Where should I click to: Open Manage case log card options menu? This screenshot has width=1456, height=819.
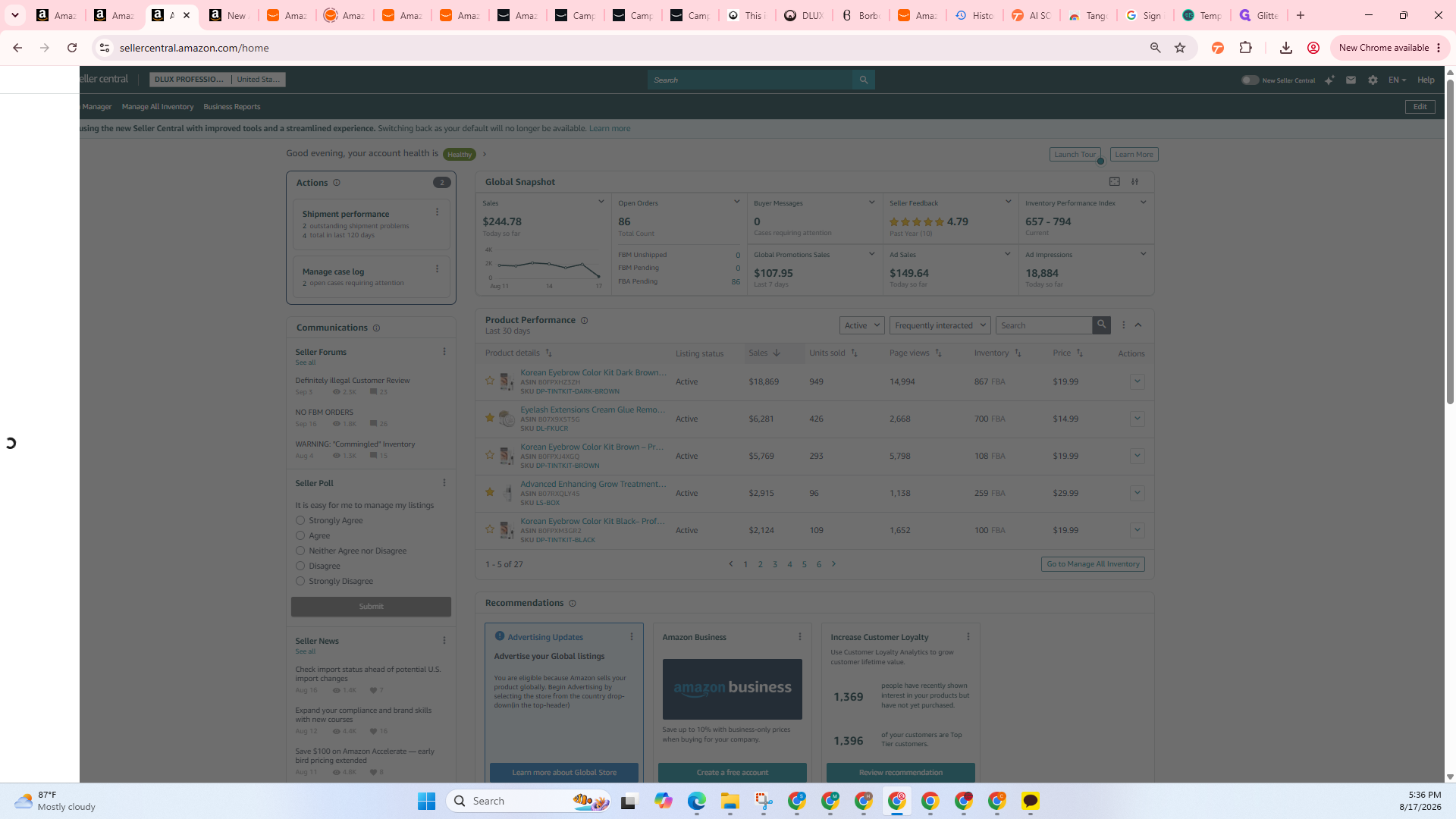click(437, 268)
